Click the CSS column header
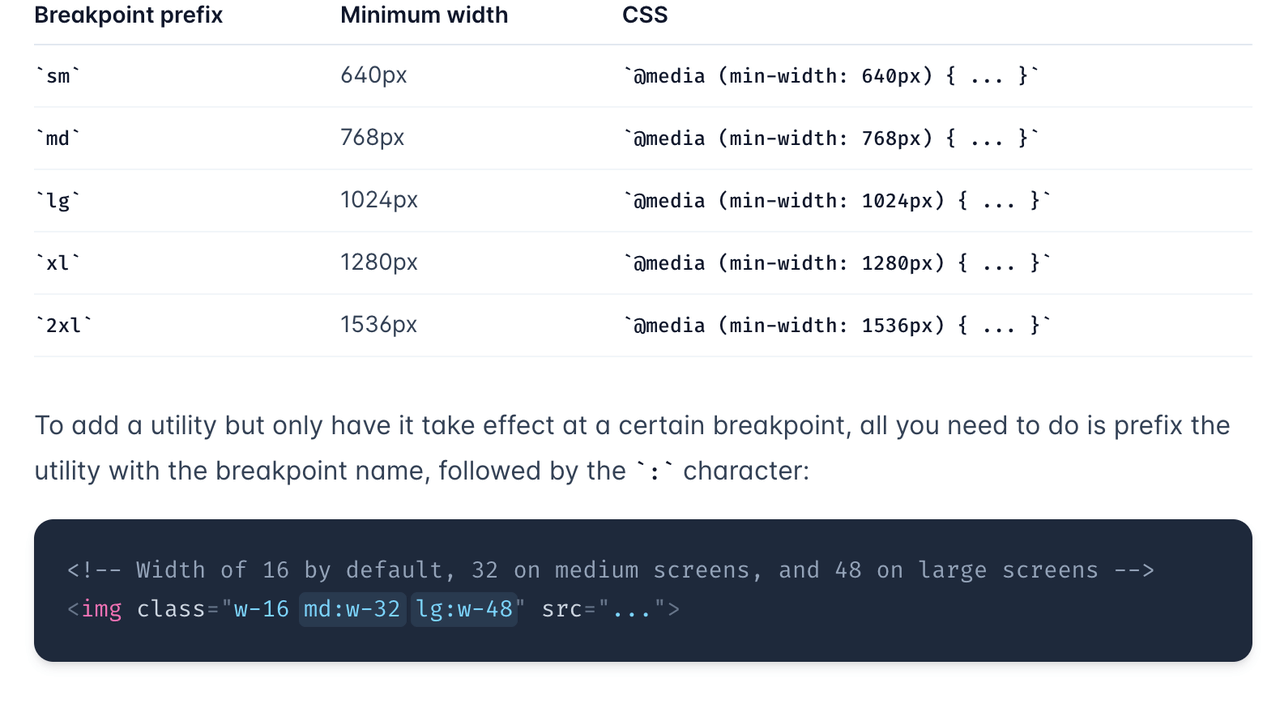Image resolution: width=1280 pixels, height=708 pixels. (x=645, y=15)
